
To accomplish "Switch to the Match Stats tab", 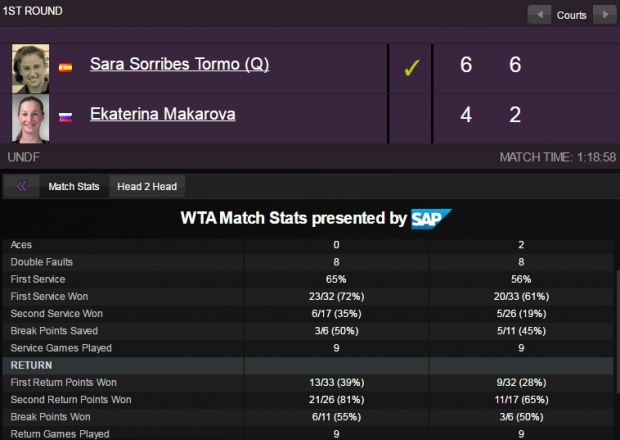I will (x=74, y=187).
